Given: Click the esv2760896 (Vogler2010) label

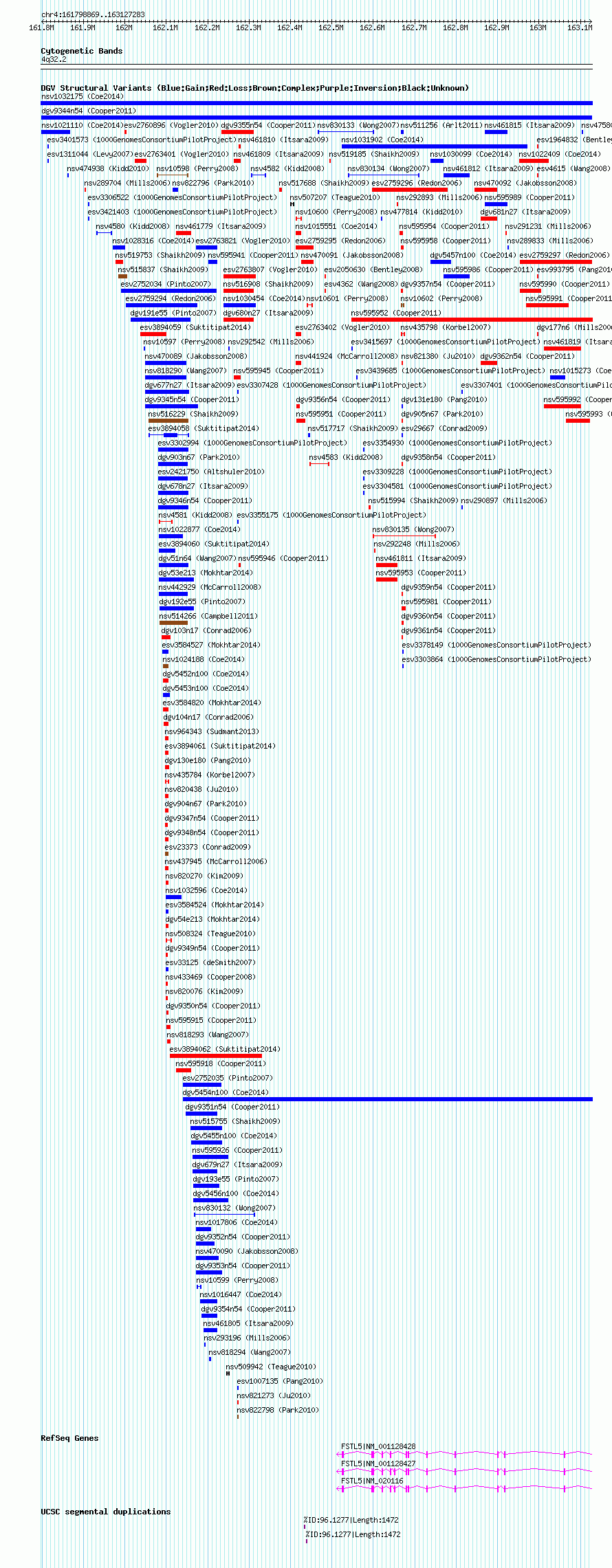Looking at the screenshot, I should coord(171,125).
